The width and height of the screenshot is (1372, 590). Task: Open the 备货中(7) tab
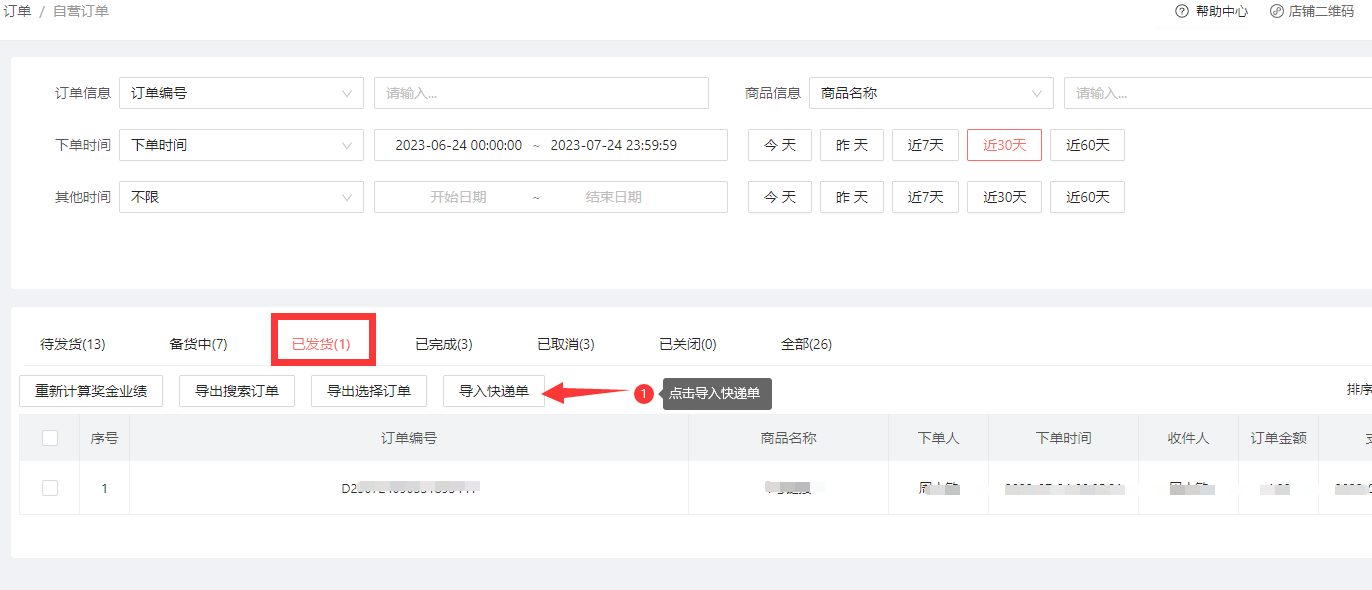click(198, 344)
